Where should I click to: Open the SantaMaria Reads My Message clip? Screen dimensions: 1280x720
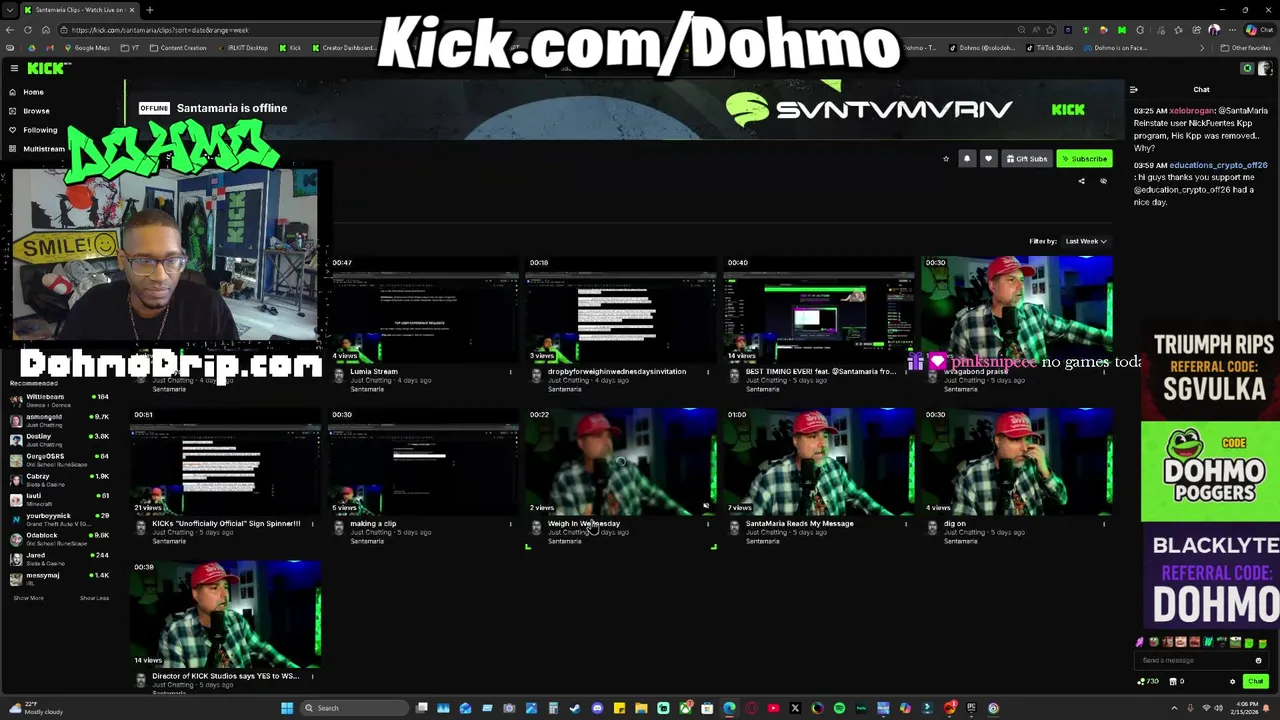[x=819, y=462]
